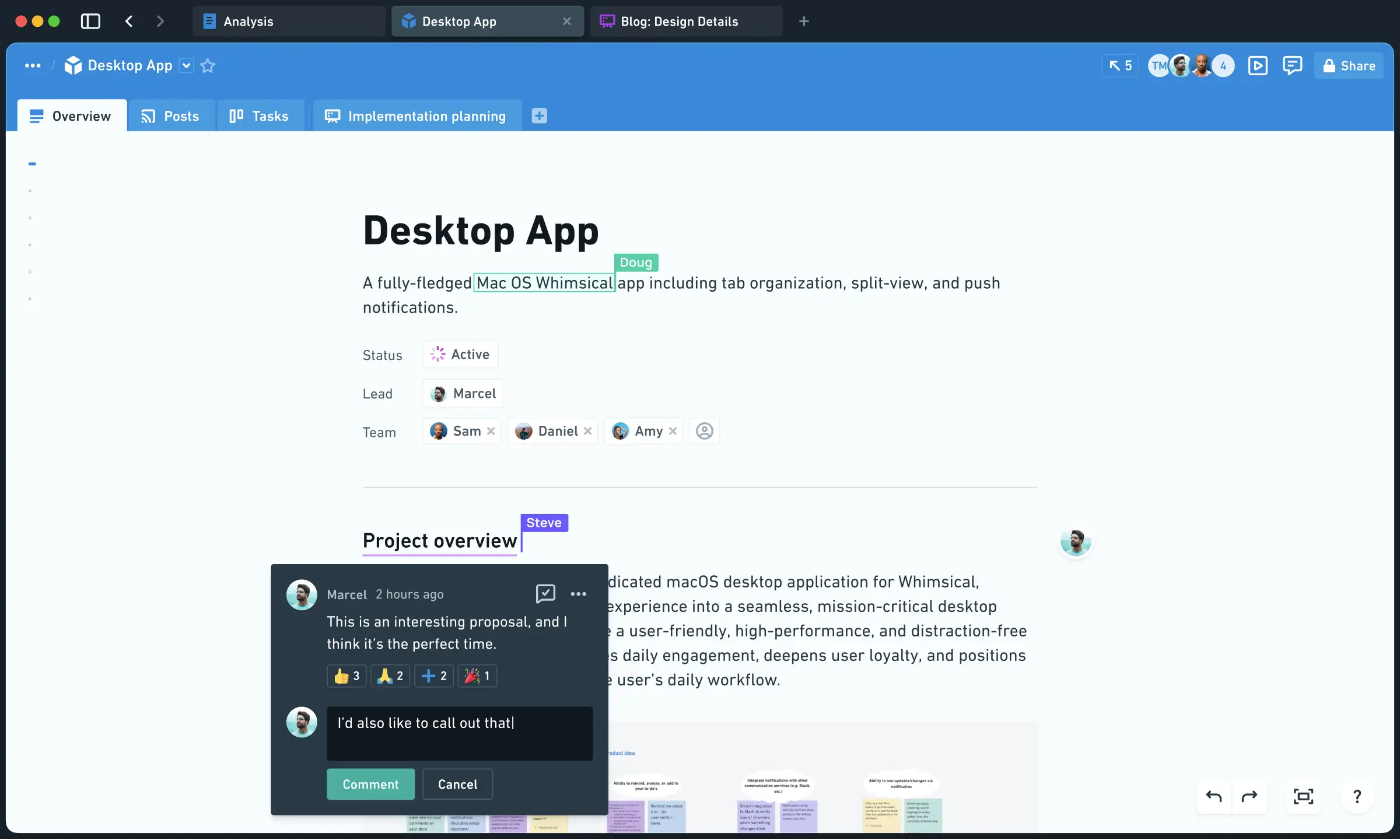Open a new tab with plus
Image resolution: width=1400 pixels, height=840 pixels.
[804, 22]
